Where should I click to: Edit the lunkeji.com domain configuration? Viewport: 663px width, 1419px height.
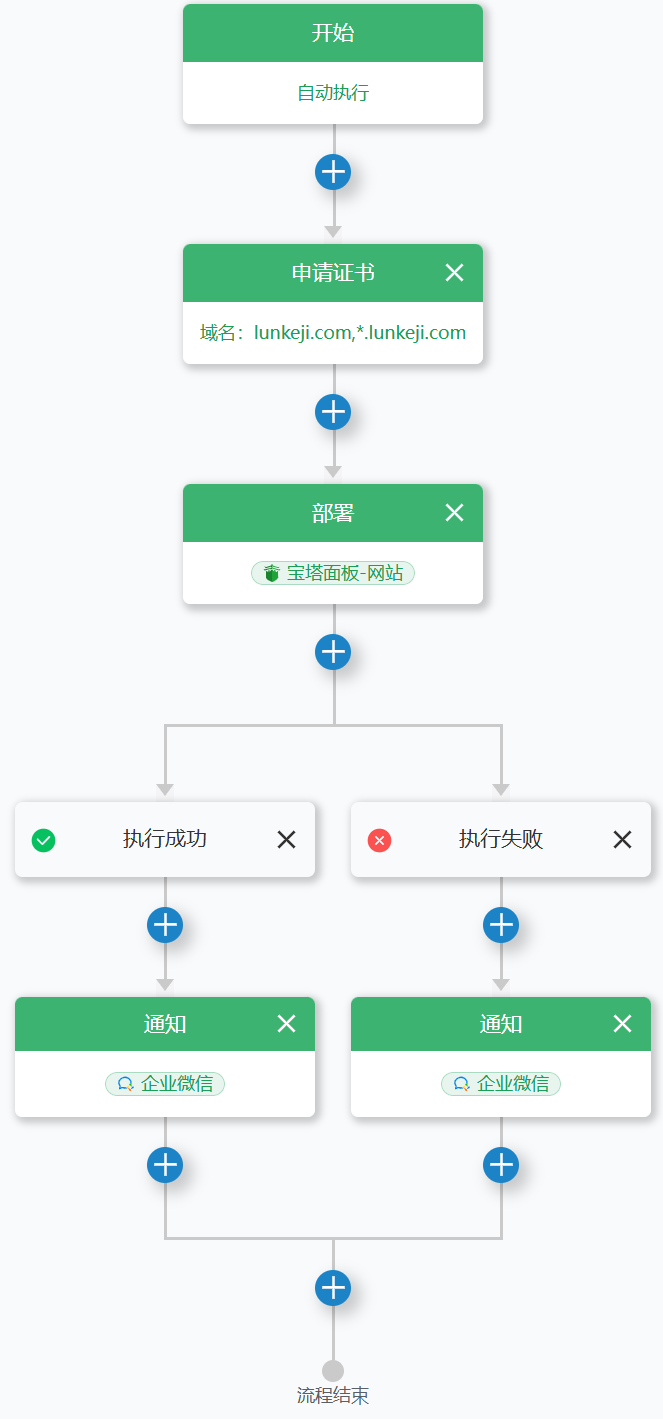pyautogui.click(x=333, y=333)
